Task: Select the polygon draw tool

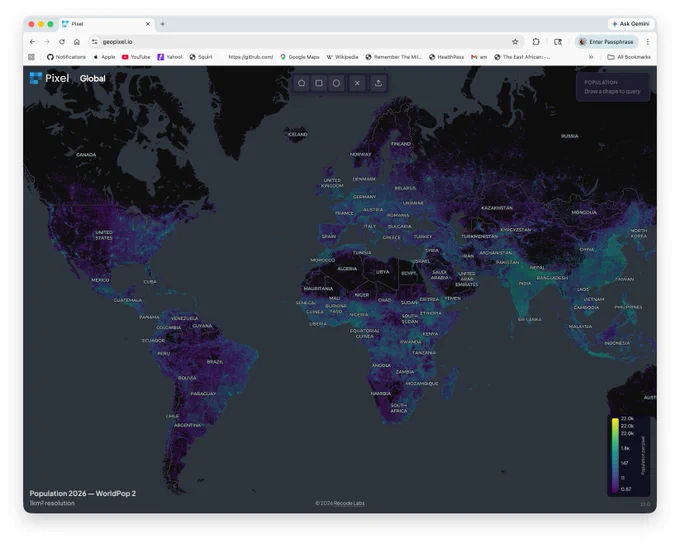Action: tap(301, 83)
